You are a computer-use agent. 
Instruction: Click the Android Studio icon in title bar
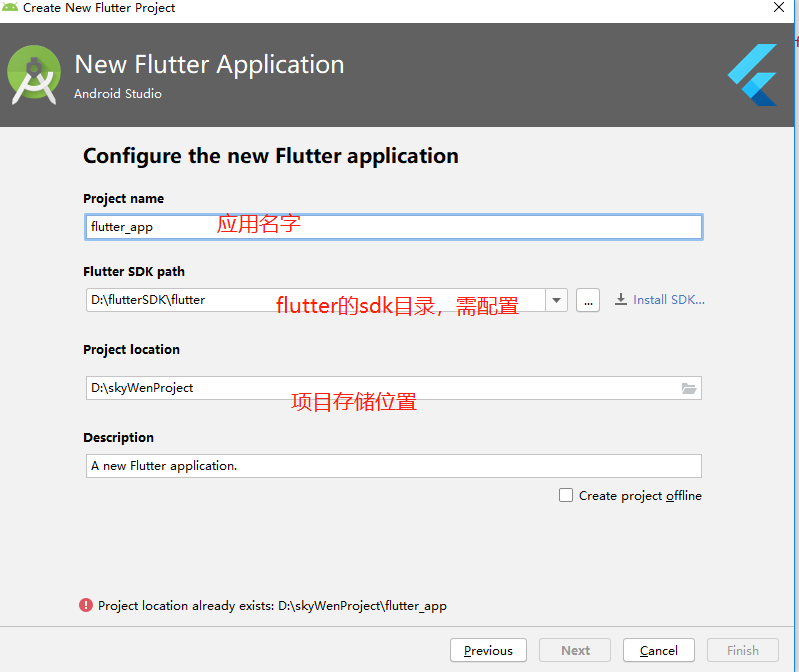click(x=11, y=8)
